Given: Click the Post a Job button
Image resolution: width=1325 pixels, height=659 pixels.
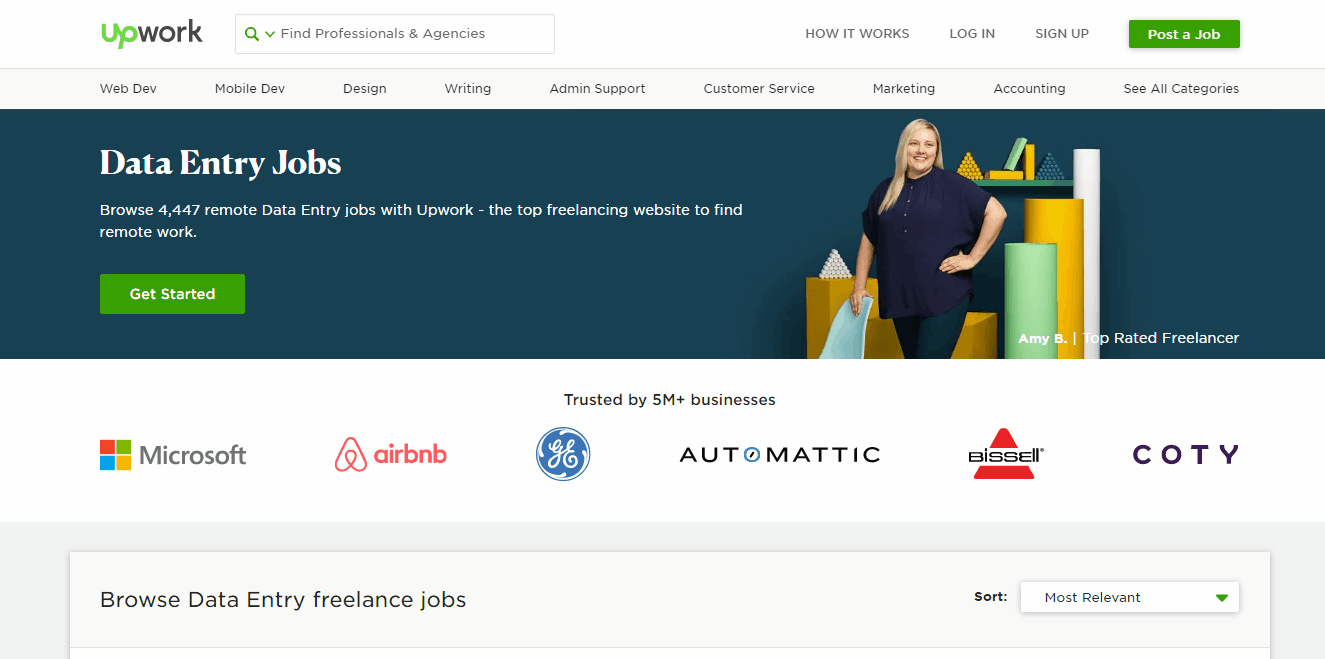Looking at the screenshot, I should 1184,33.
